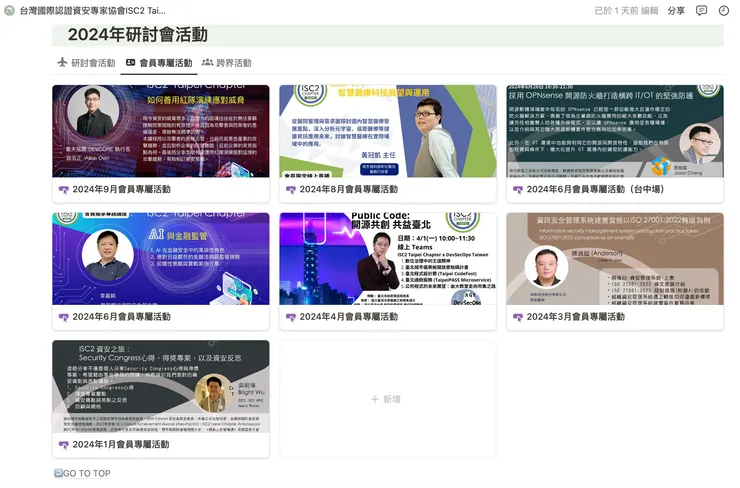This screenshot has height=488, width=740.
Task: Click the ID card icon on 會員專屬活動 tab
Action: (131, 62)
